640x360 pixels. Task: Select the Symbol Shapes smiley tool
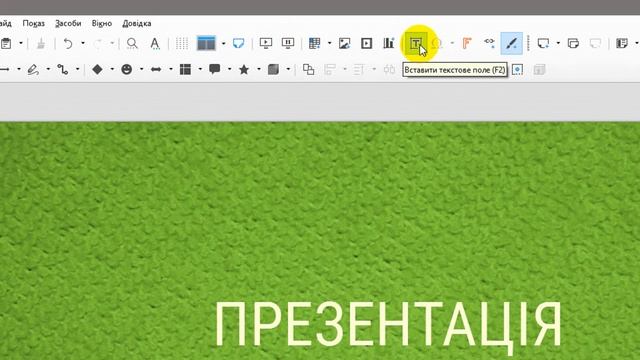[127, 70]
